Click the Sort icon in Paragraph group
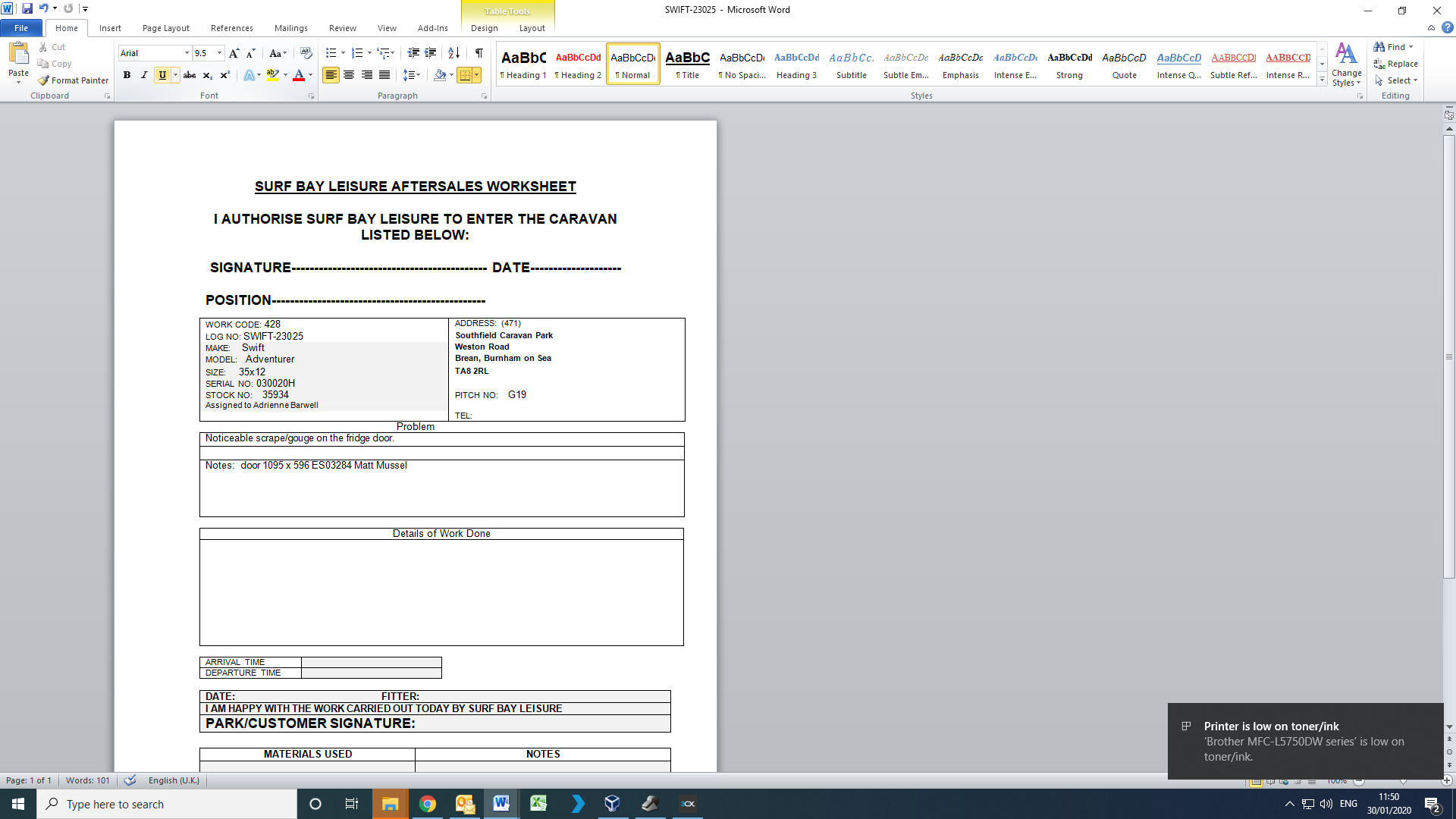This screenshot has height=819, width=1456. tap(453, 53)
